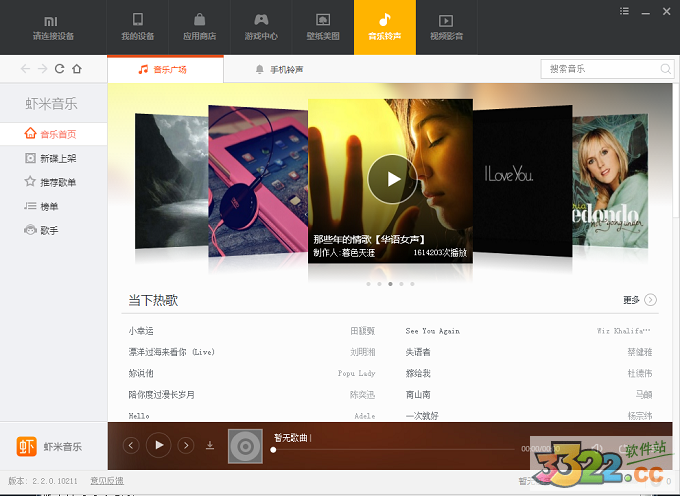The height and width of the screenshot is (496, 680).
Task: Open the 应用商店 app store
Action: coord(199,27)
